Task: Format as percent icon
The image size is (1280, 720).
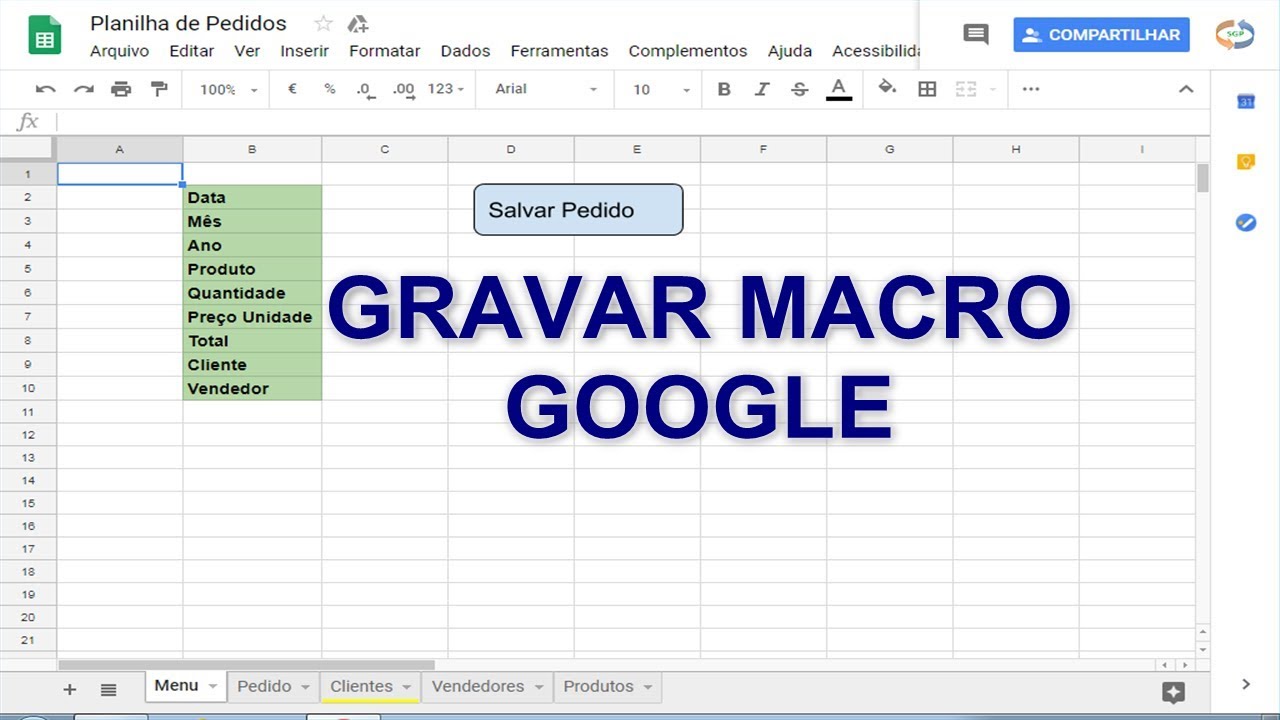Action: (x=329, y=89)
